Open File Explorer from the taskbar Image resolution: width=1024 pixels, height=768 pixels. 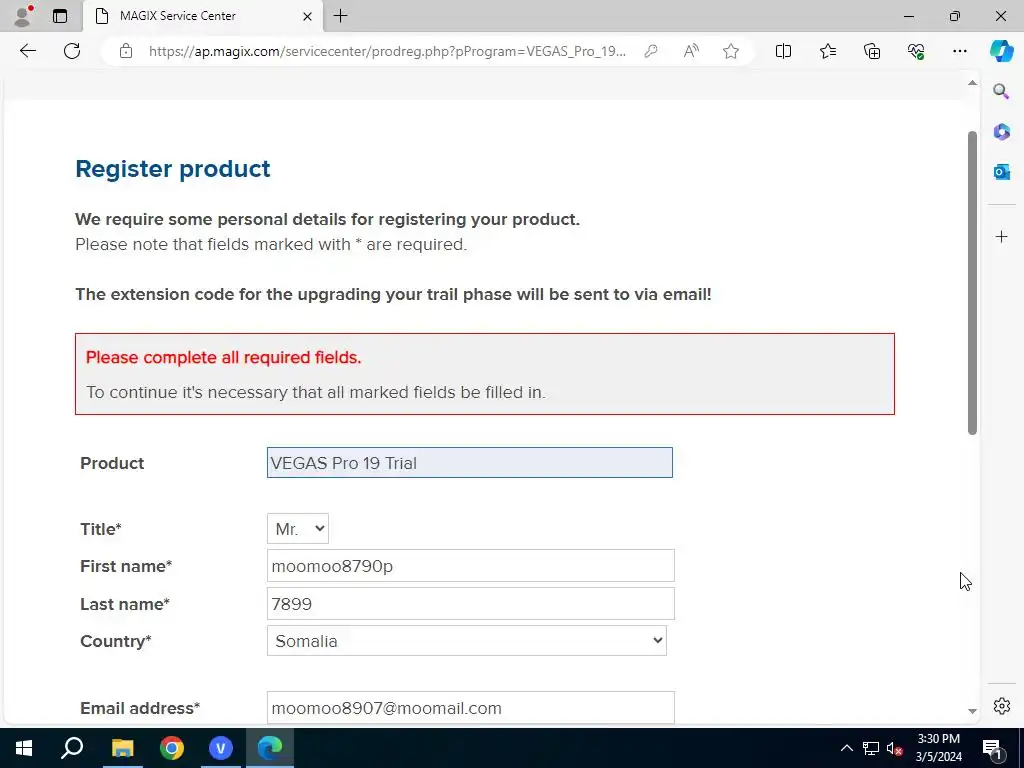(122, 748)
